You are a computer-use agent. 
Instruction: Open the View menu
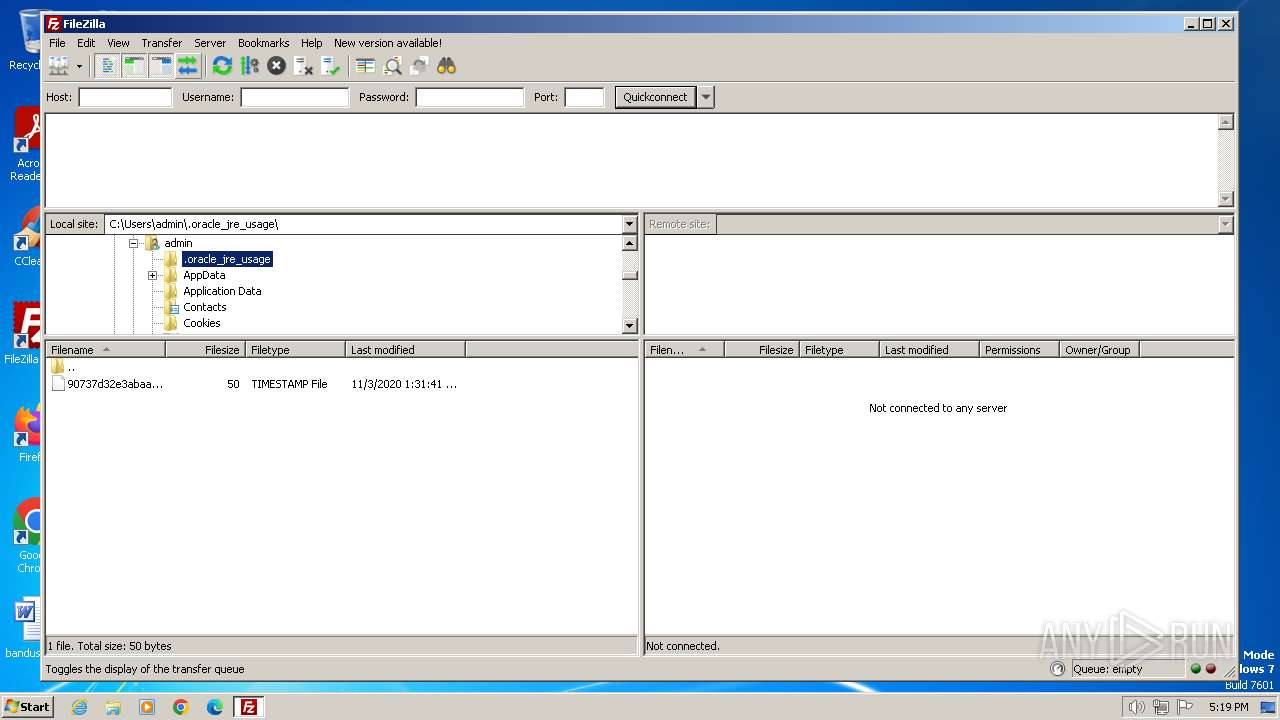(x=118, y=43)
